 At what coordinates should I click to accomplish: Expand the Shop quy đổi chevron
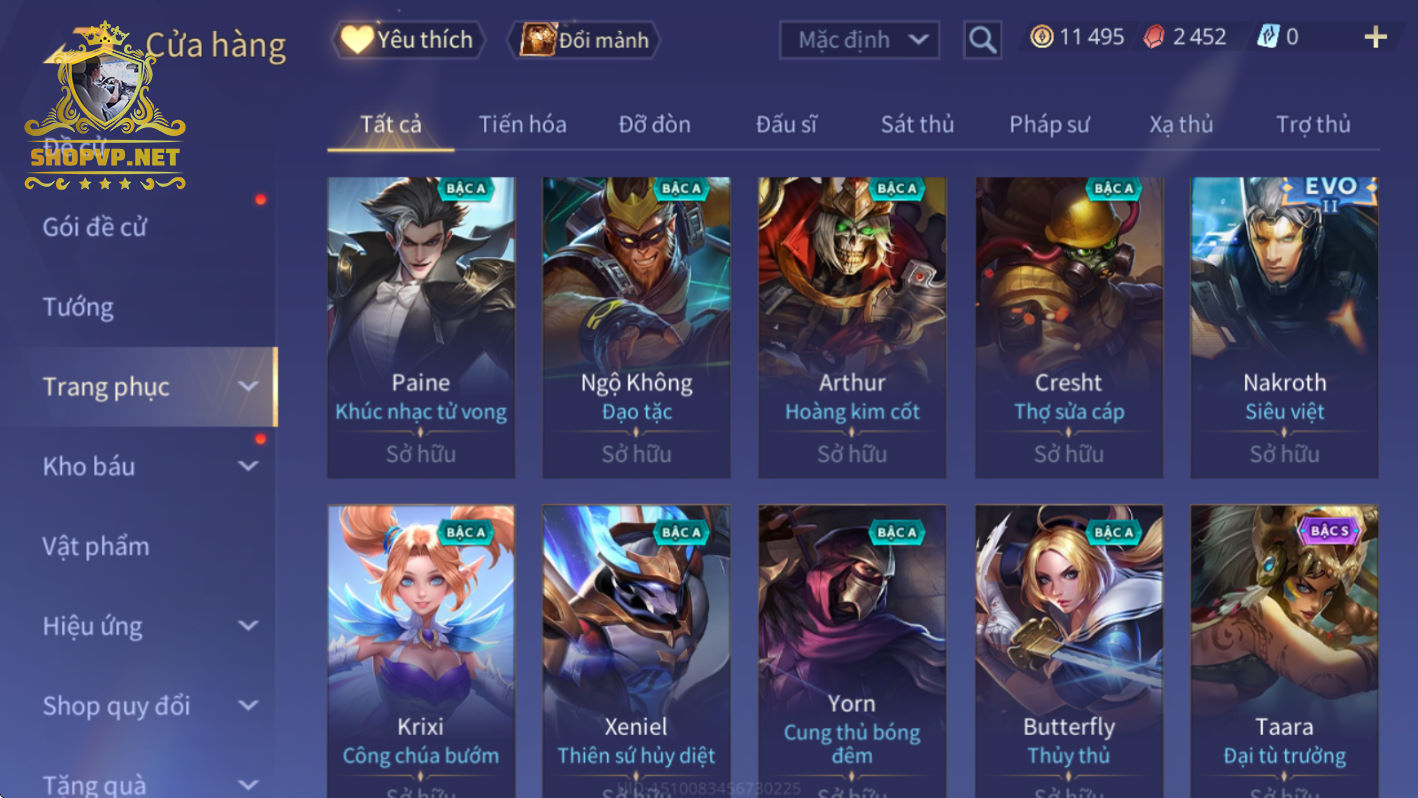[248, 706]
